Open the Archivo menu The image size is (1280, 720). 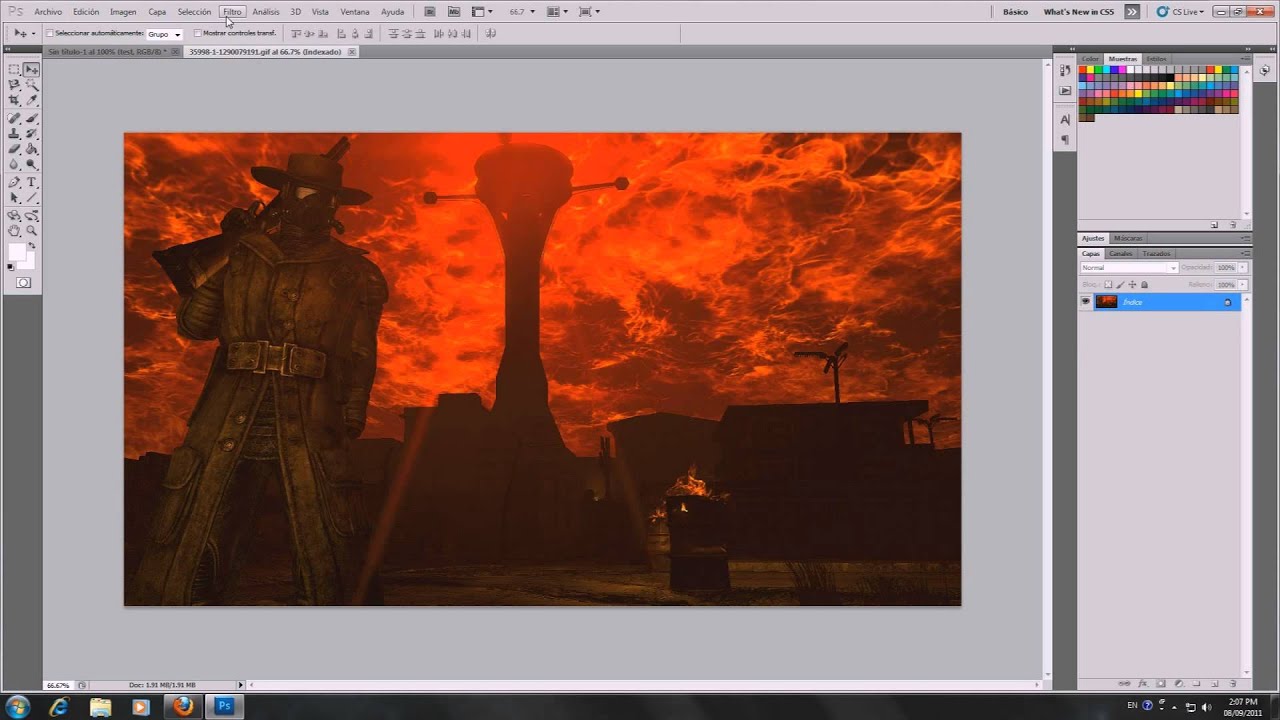point(48,12)
